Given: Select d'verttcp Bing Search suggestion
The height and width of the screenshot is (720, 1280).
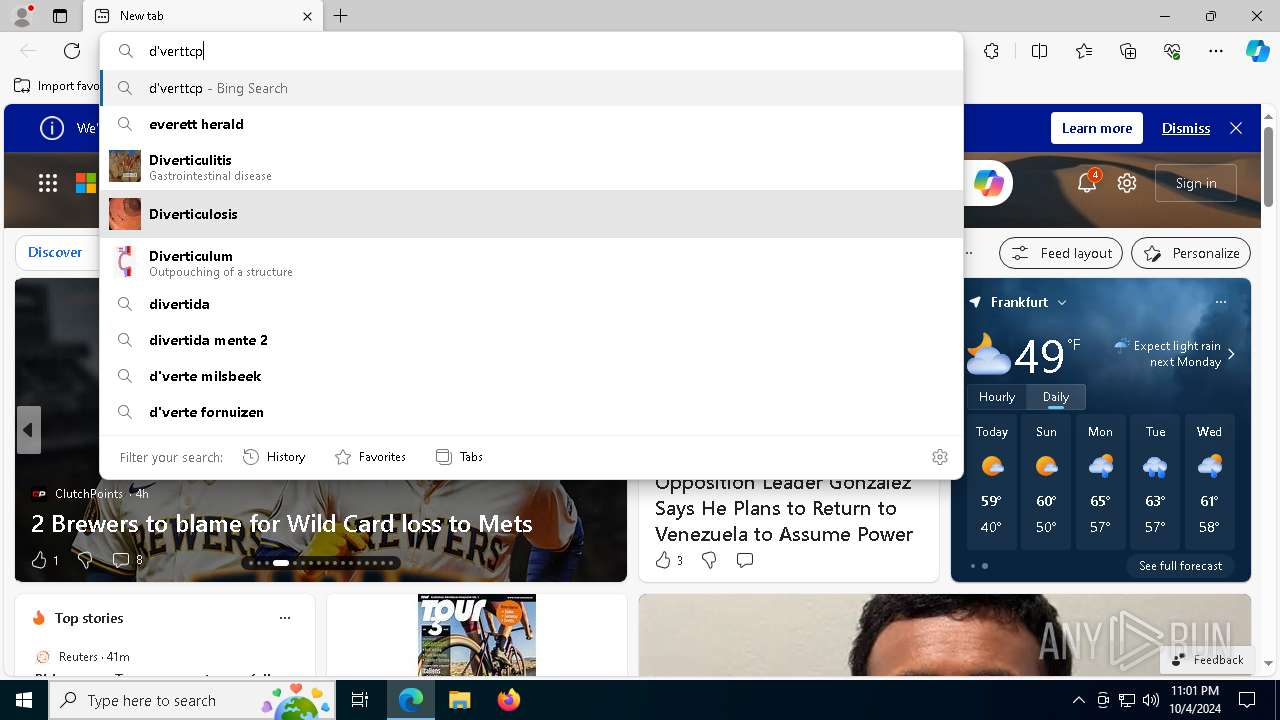Looking at the screenshot, I should coord(531,88).
